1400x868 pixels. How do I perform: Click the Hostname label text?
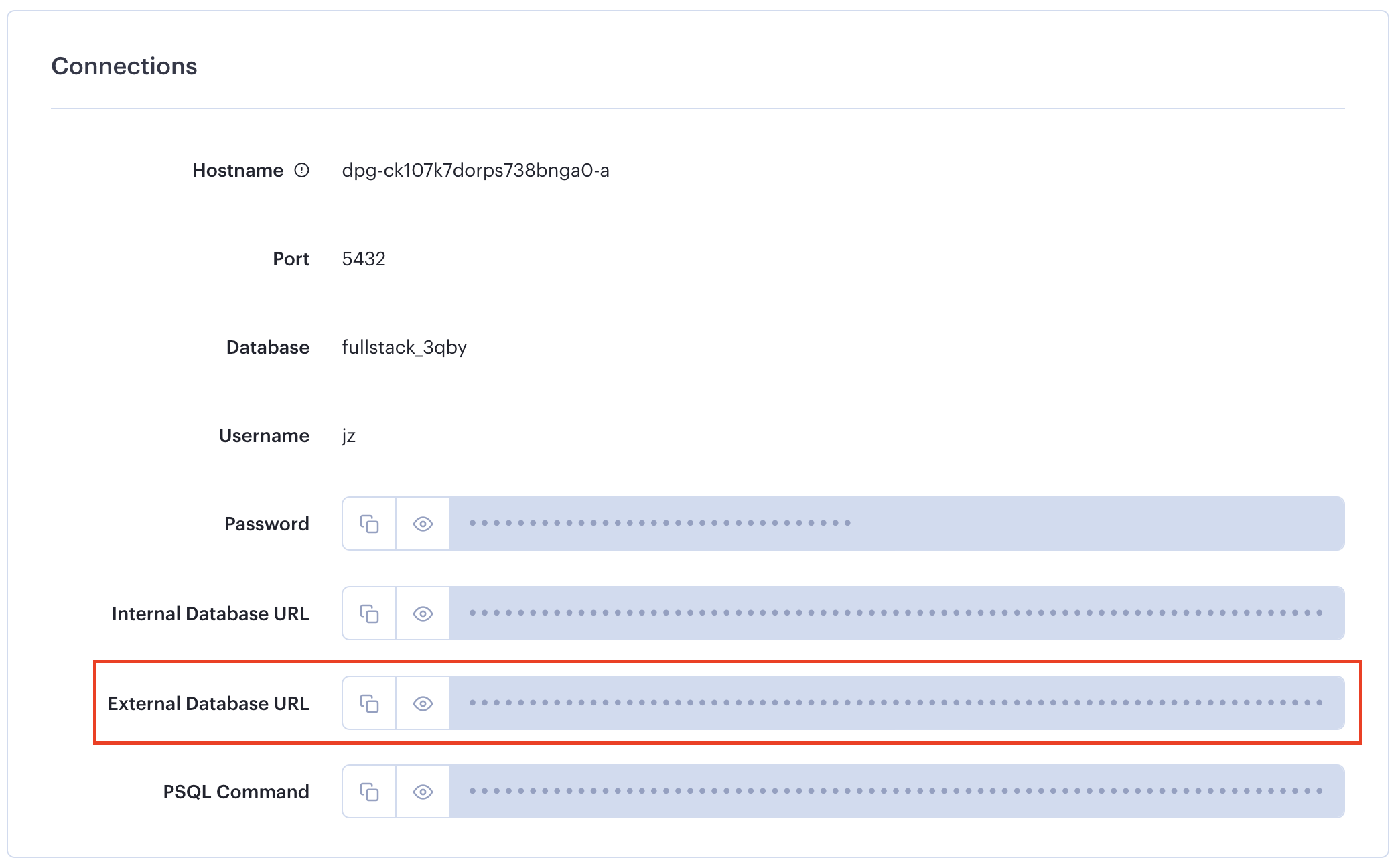[238, 169]
